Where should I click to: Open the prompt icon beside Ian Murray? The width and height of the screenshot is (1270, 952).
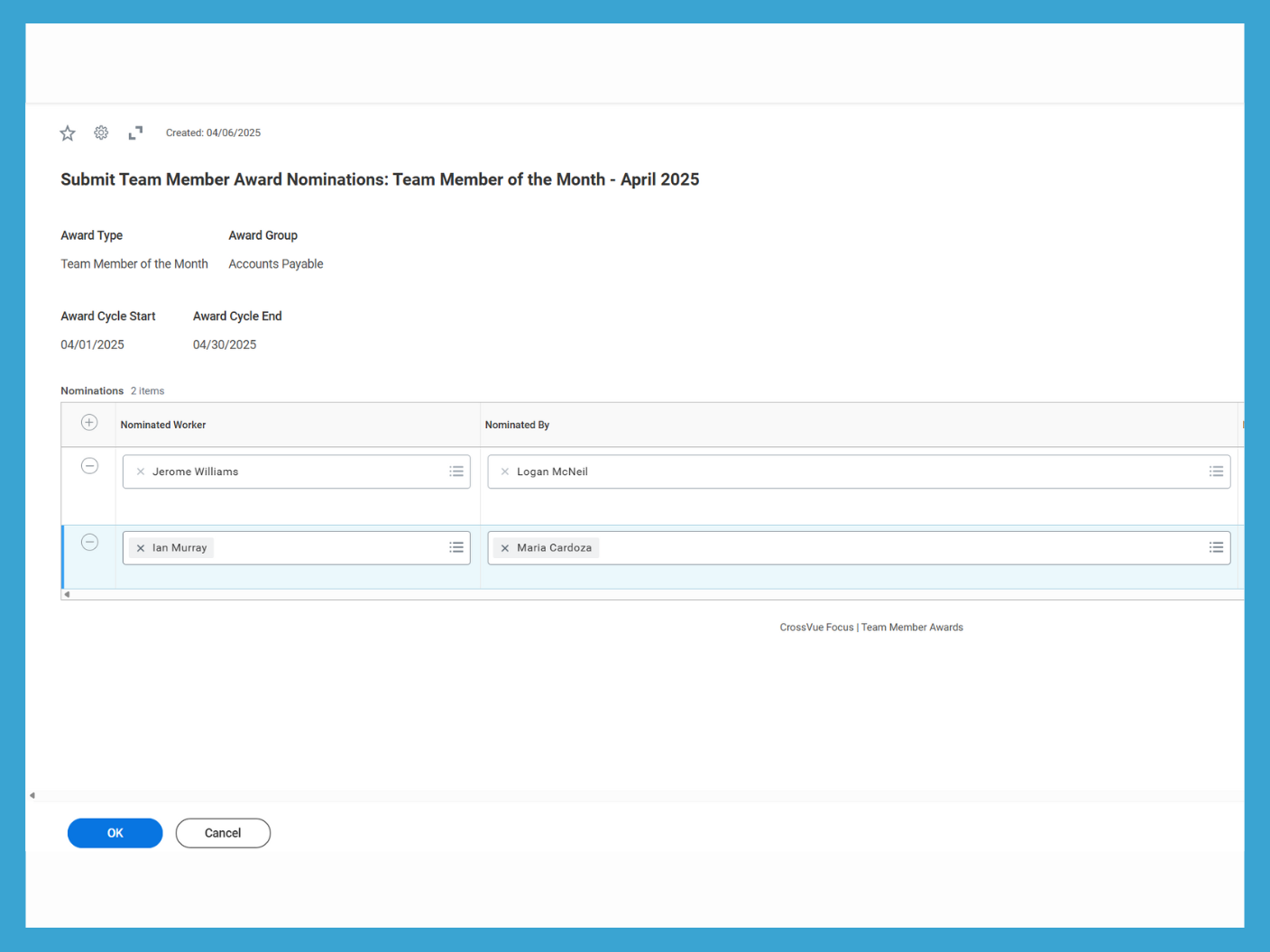[x=456, y=547]
